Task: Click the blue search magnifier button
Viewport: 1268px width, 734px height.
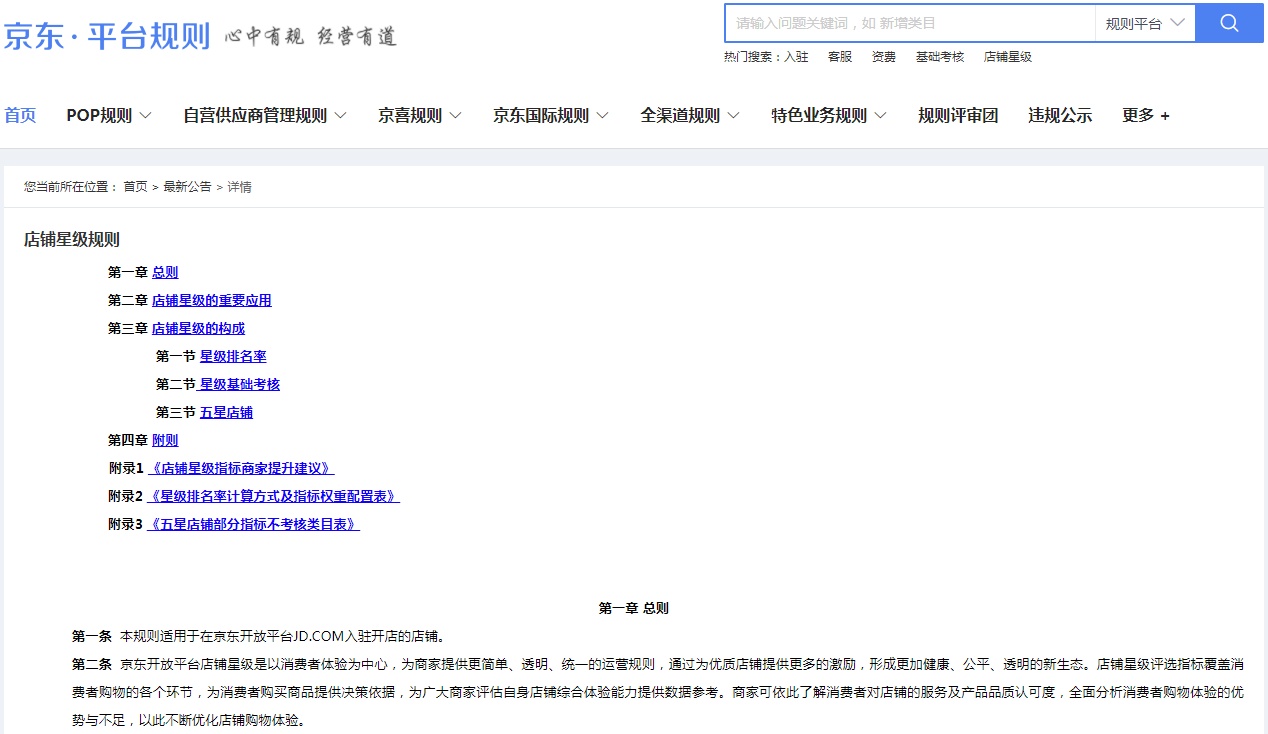Action: pos(1229,23)
